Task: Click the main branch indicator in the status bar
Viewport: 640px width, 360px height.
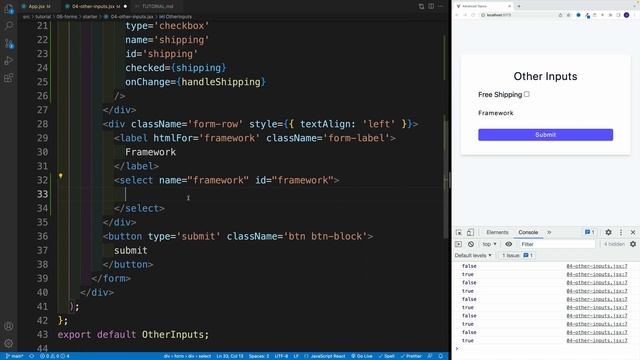Action: click(15, 356)
